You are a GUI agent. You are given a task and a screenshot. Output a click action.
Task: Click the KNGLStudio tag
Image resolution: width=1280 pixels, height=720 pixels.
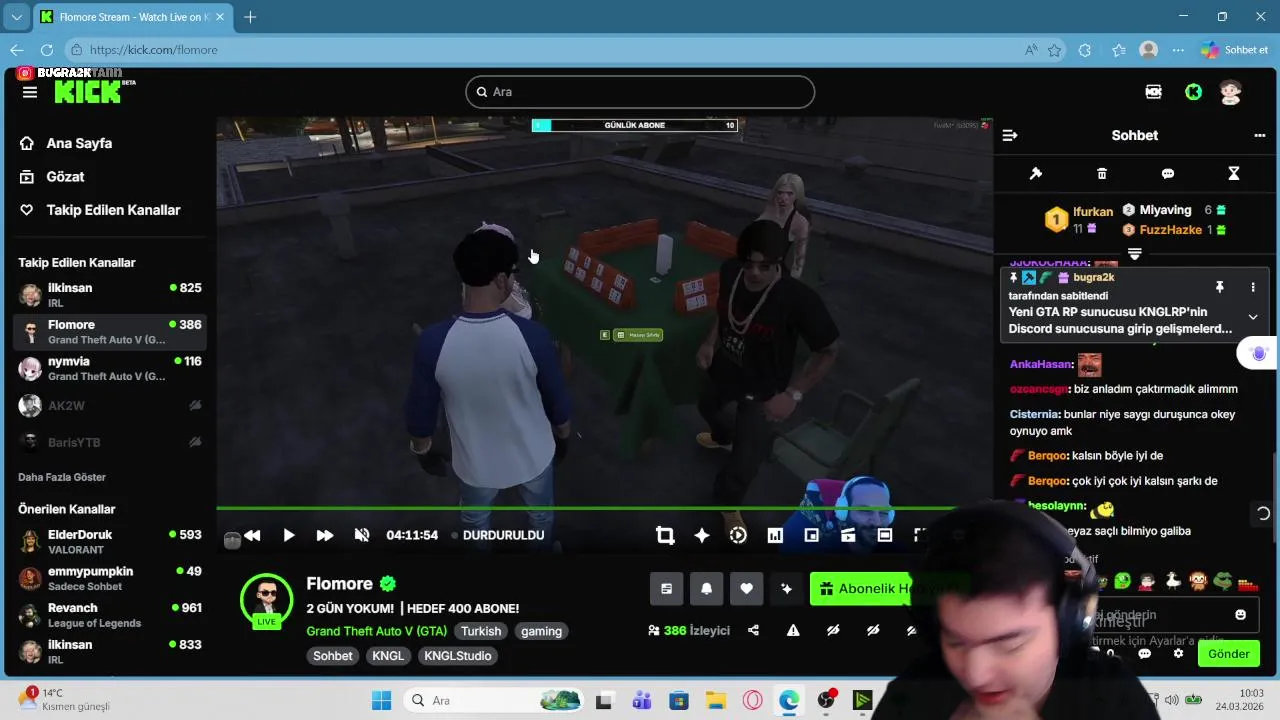(457, 656)
